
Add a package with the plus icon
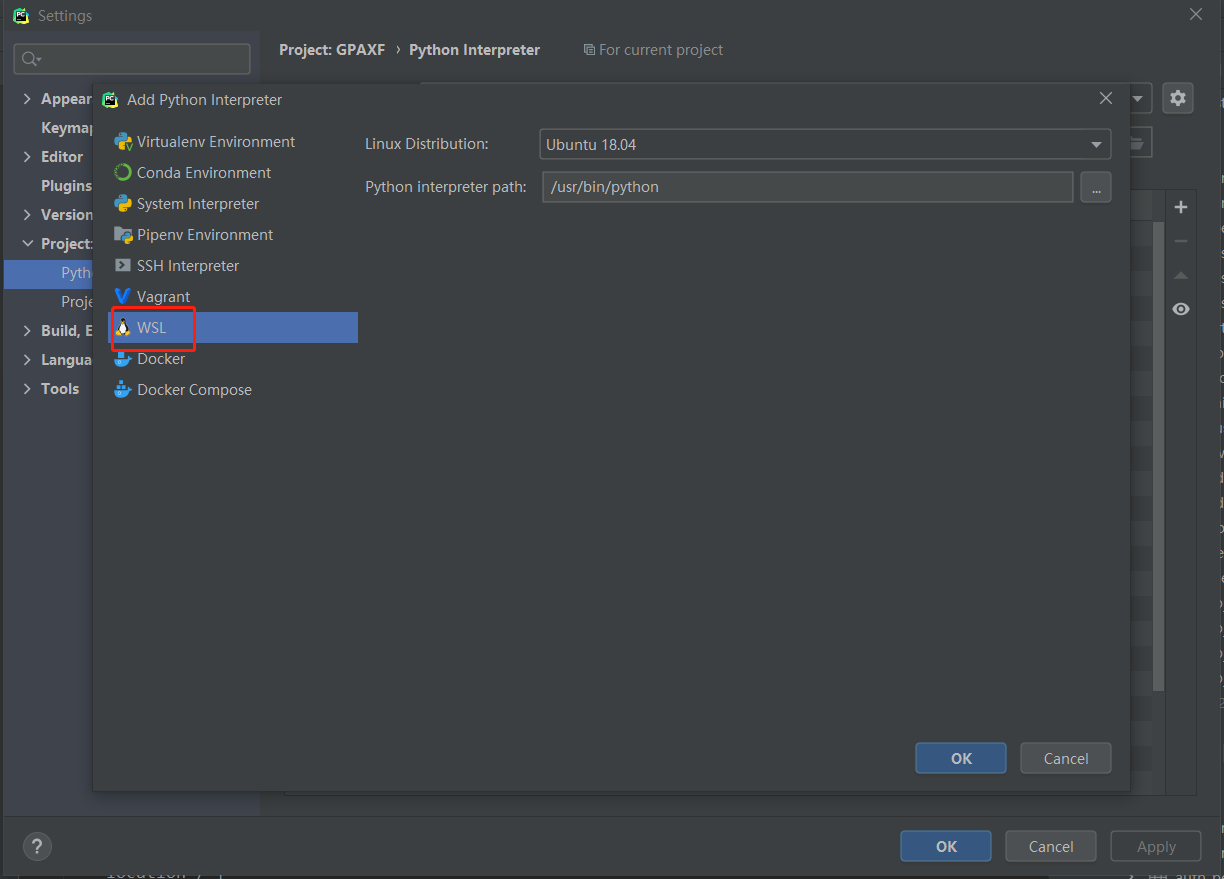point(1181,207)
